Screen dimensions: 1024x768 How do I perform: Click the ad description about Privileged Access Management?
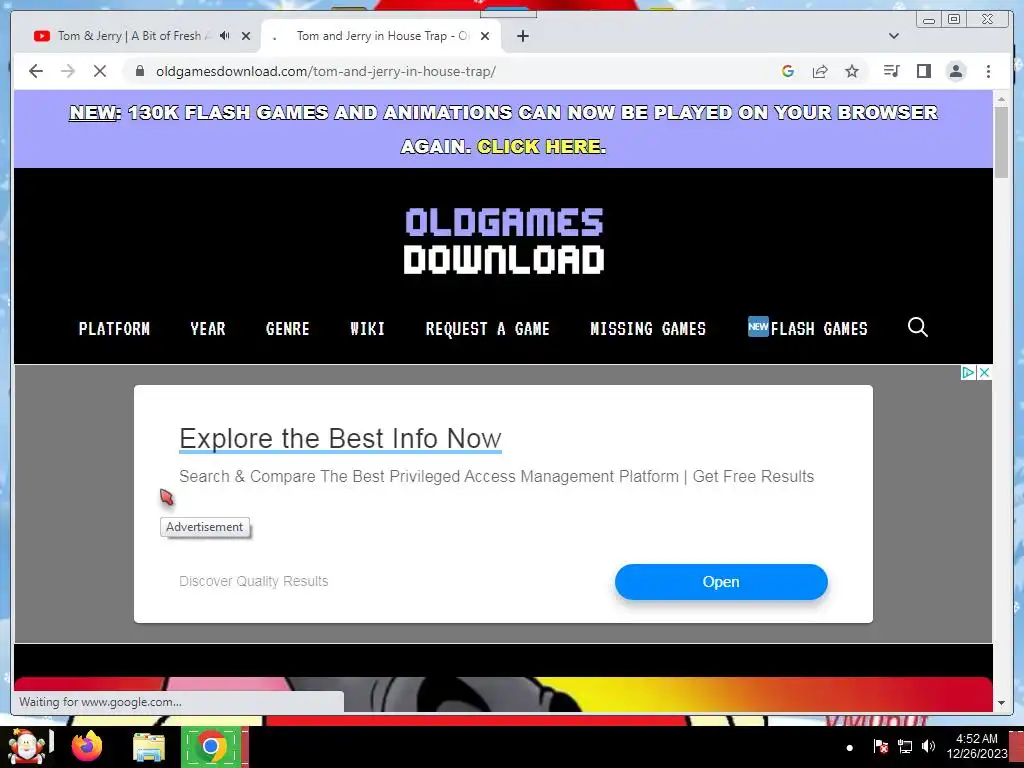(x=496, y=477)
